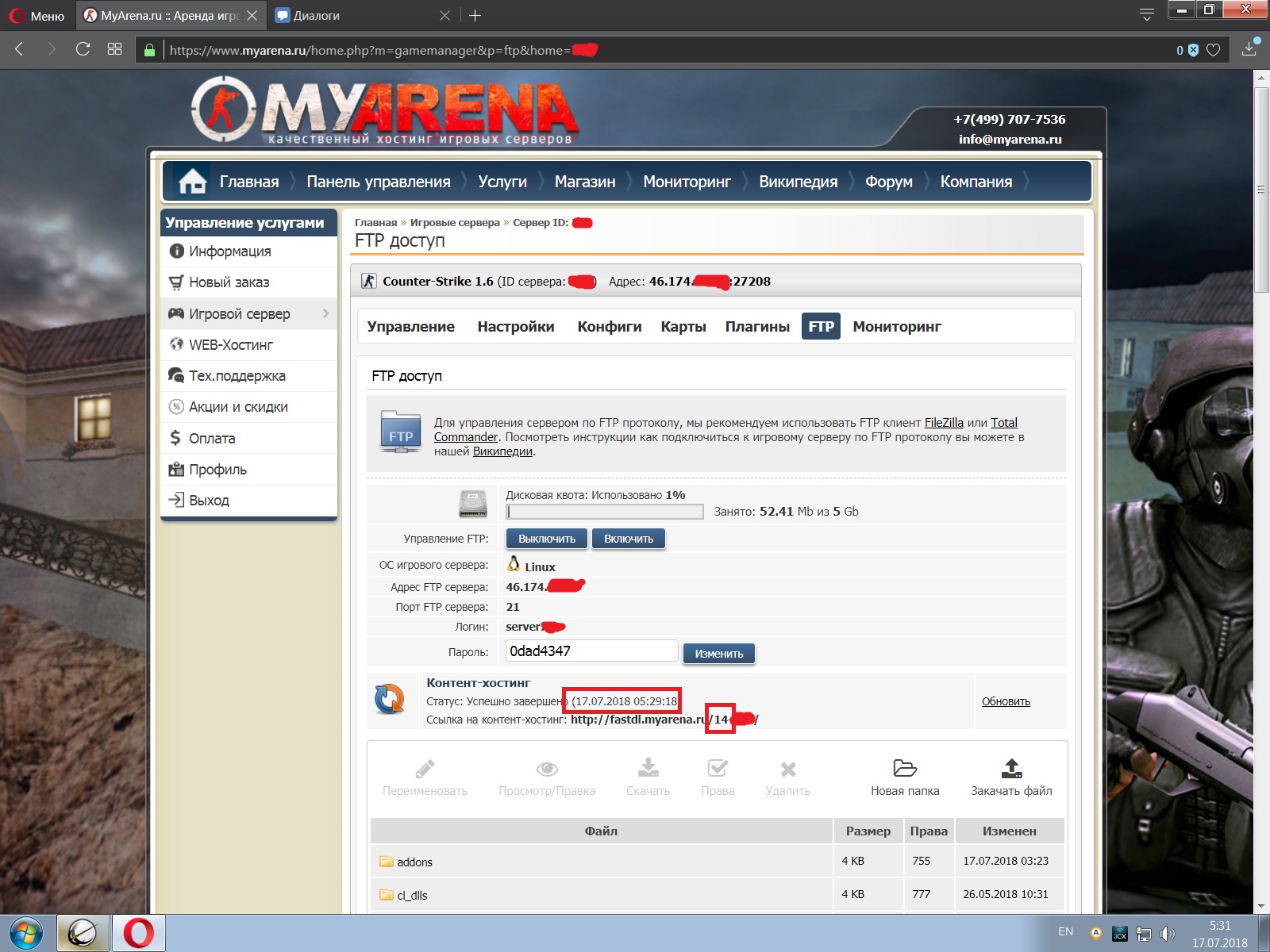This screenshot has width=1270, height=952.
Task: Select the FTP tab
Action: 821,326
